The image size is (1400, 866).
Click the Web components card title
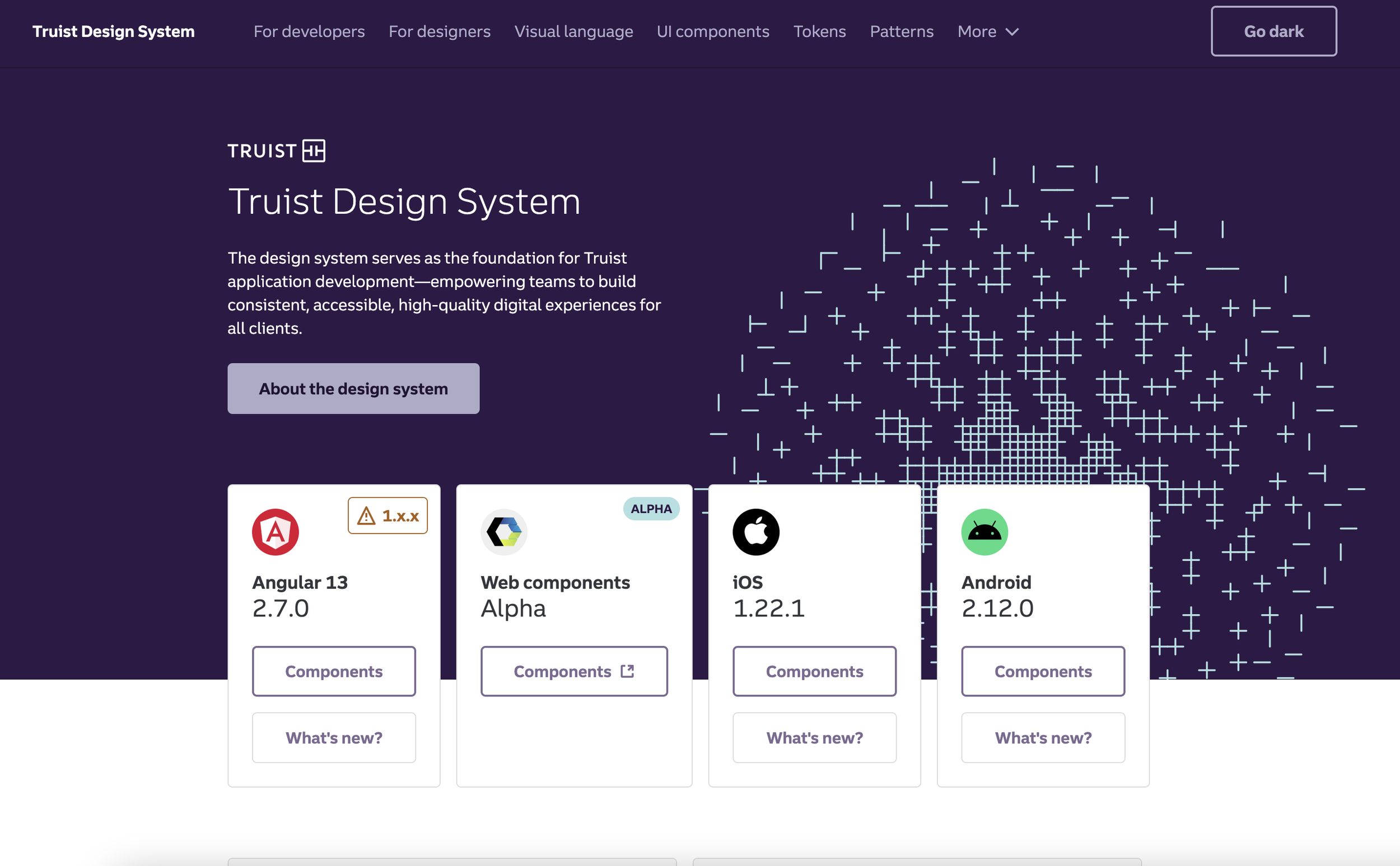pos(556,583)
